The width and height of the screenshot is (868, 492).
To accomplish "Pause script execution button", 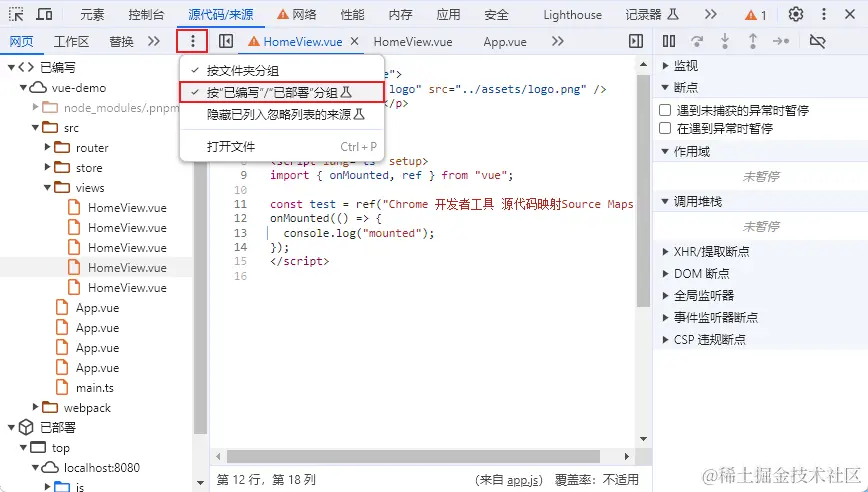I will coord(669,42).
